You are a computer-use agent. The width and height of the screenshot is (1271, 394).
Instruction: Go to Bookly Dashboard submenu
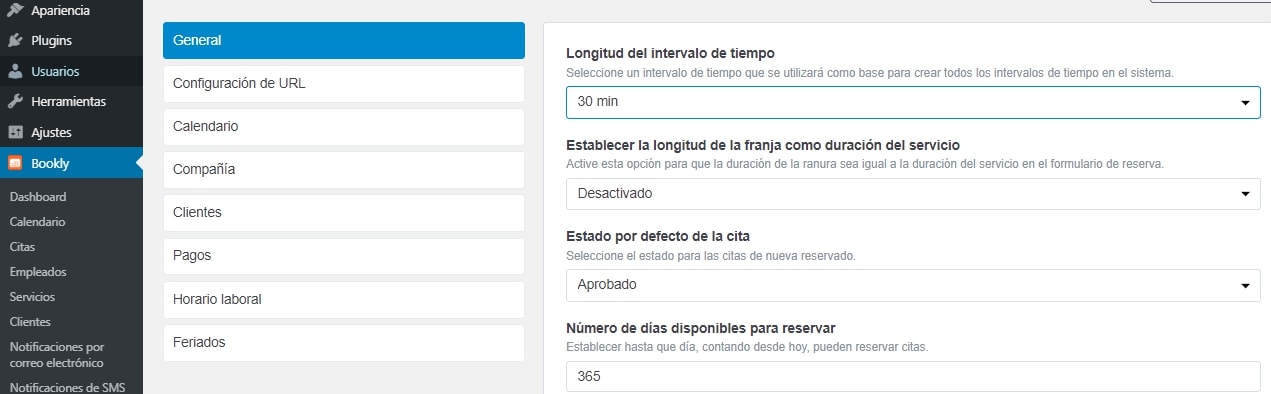[38, 197]
